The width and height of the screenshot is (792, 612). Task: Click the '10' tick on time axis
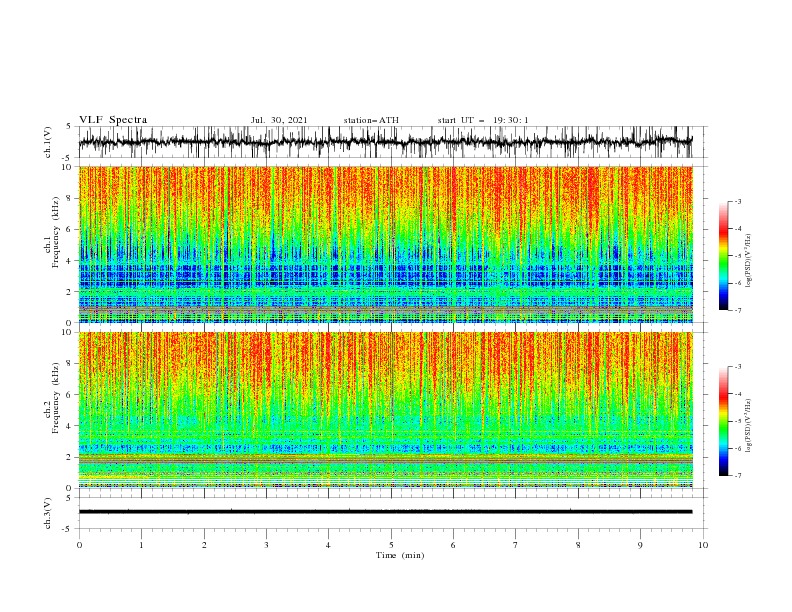coord(703,545)
